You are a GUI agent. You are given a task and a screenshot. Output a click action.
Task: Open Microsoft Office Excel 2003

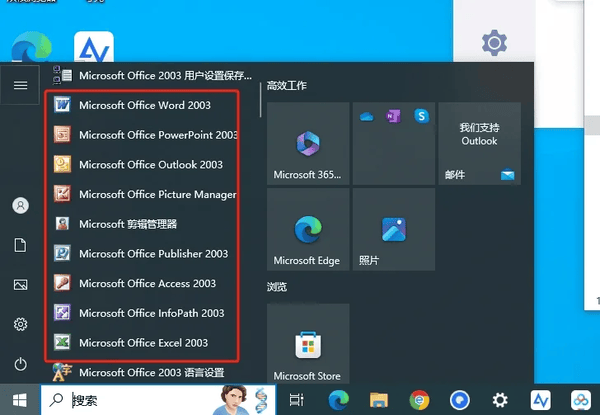[x=143, y=343]
